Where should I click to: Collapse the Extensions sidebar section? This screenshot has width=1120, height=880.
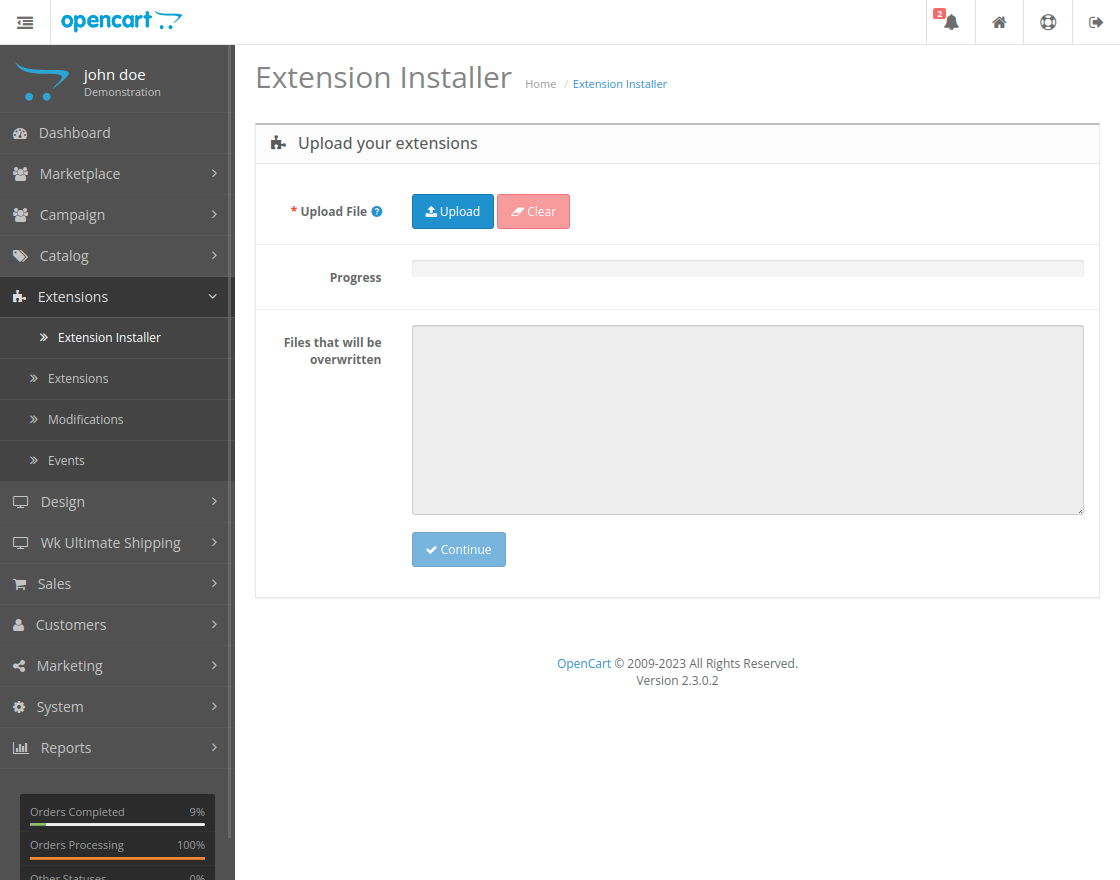pos(71,296)
